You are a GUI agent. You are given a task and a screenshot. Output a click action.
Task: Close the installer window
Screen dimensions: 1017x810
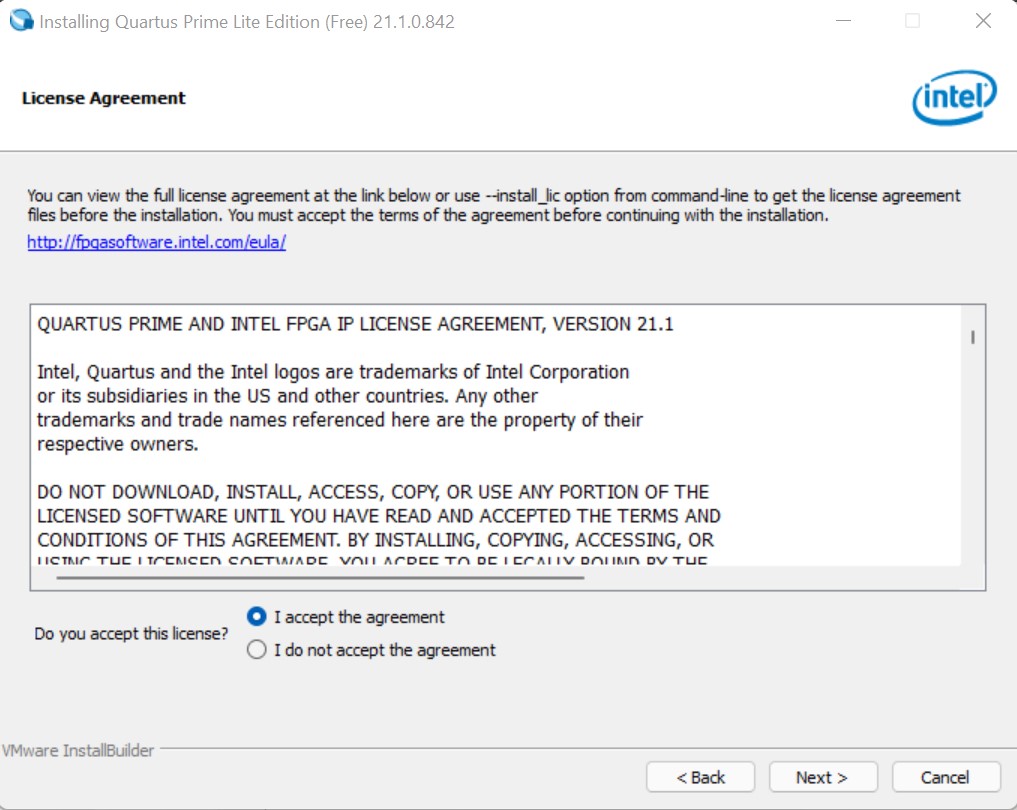point(983,21)
